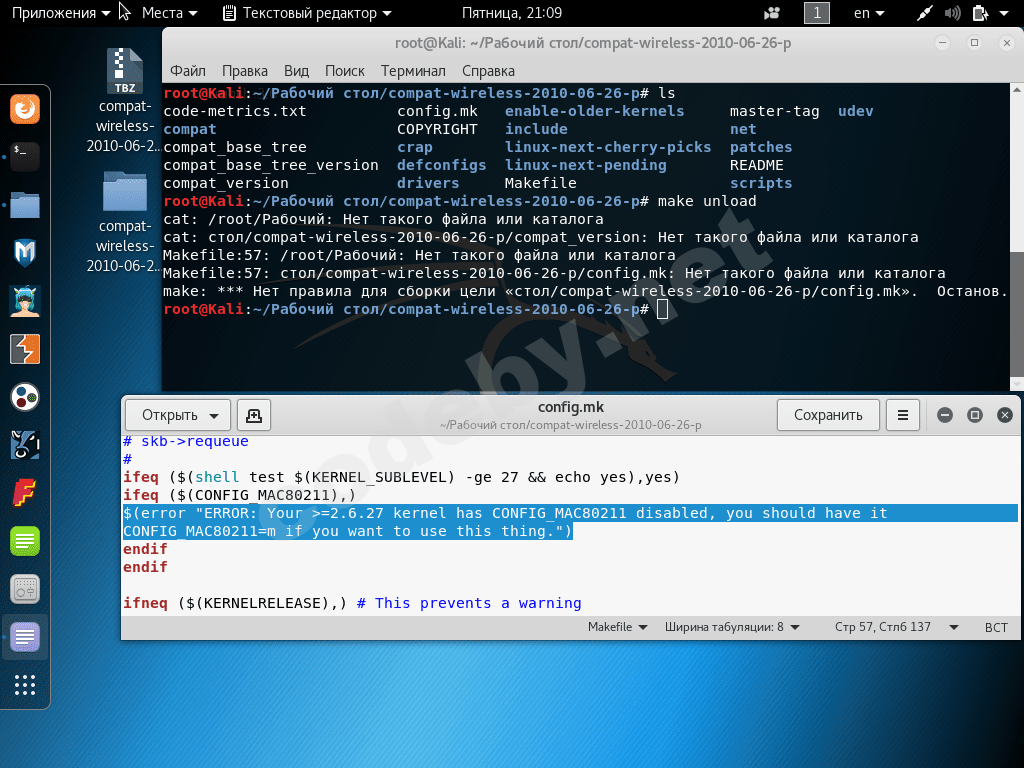Open the Приложения menu
Image resolution: width=1024 pixels, height=768 pixels.
(x=61, y=13)
